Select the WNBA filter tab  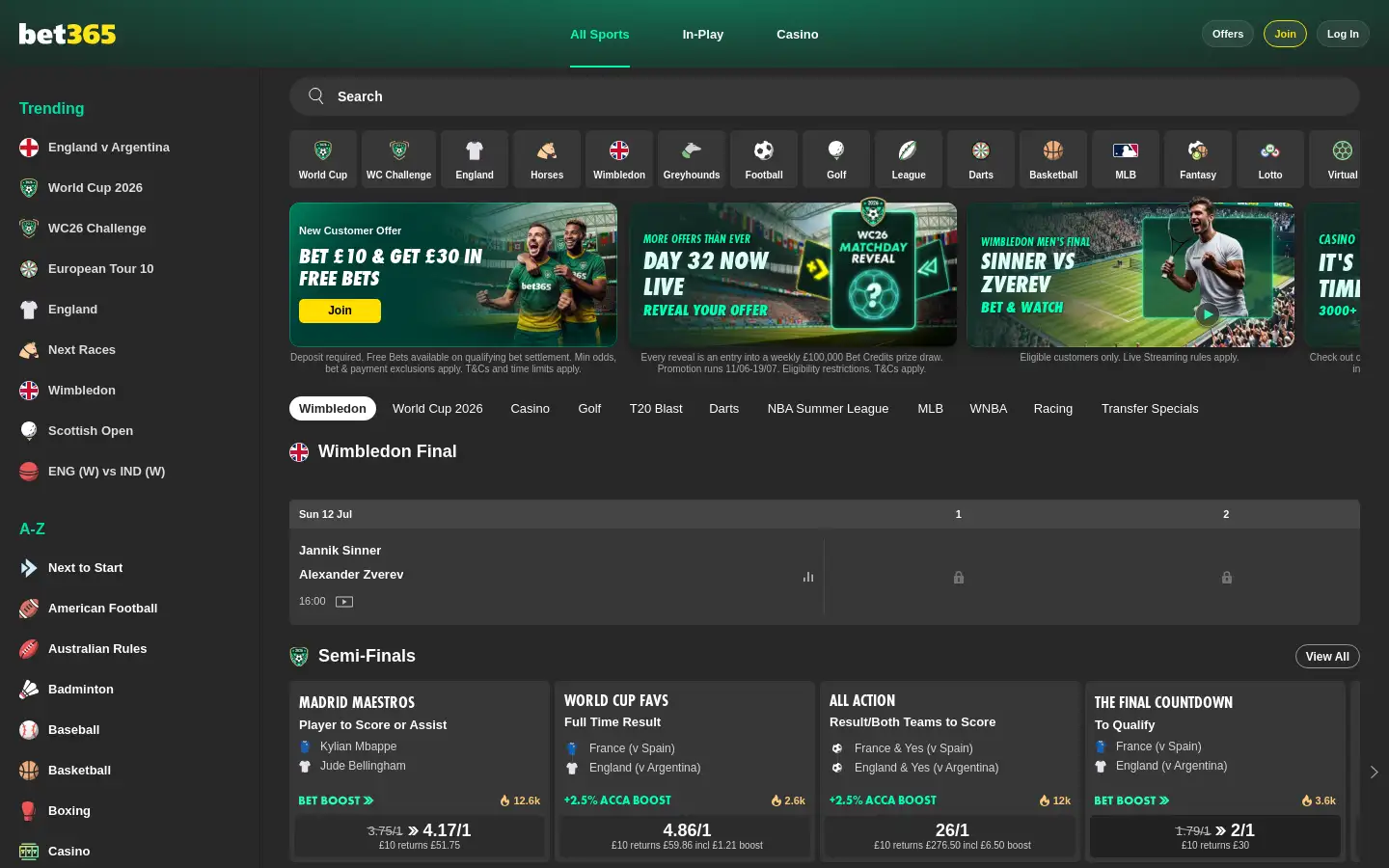point(988,409)
